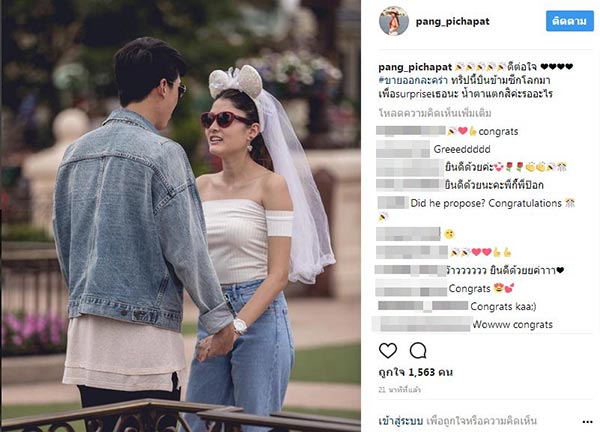Click the pang_pichapat profile avatar
Viewport: 600px width, 432px height.
[x=393, y=21]
